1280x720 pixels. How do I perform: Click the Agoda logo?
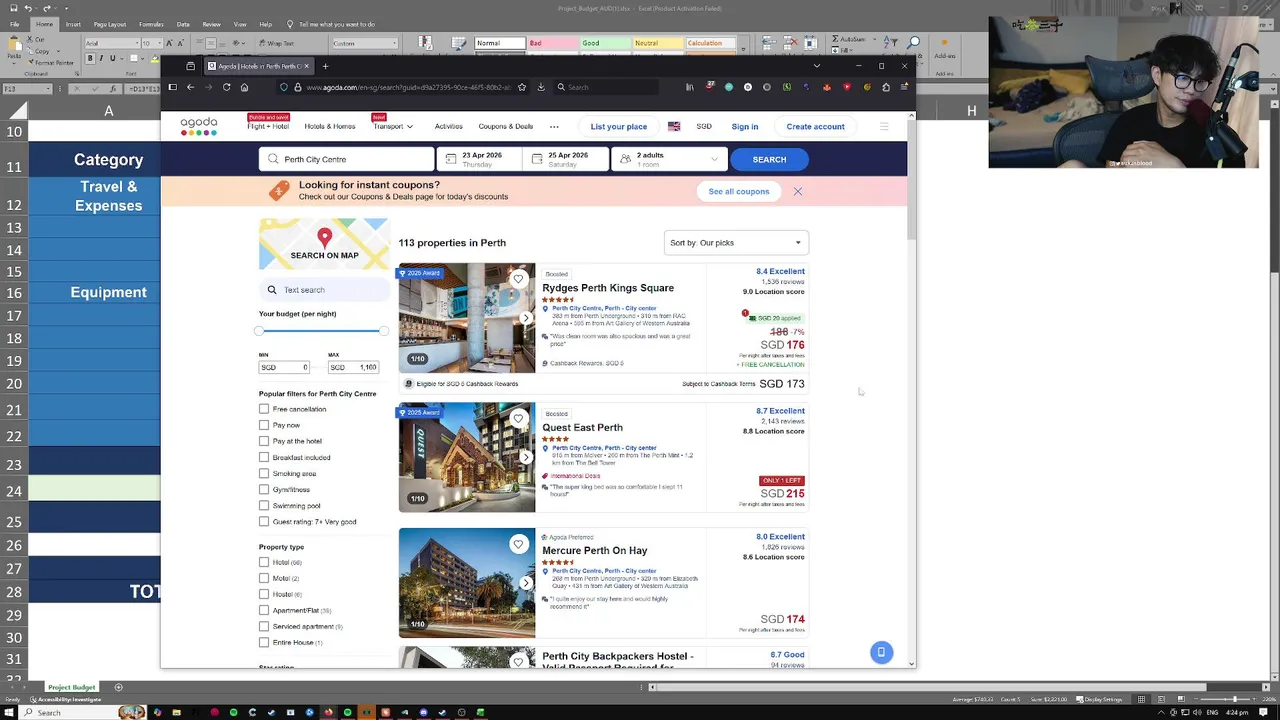pyautogui.click(x=198, y=126)
